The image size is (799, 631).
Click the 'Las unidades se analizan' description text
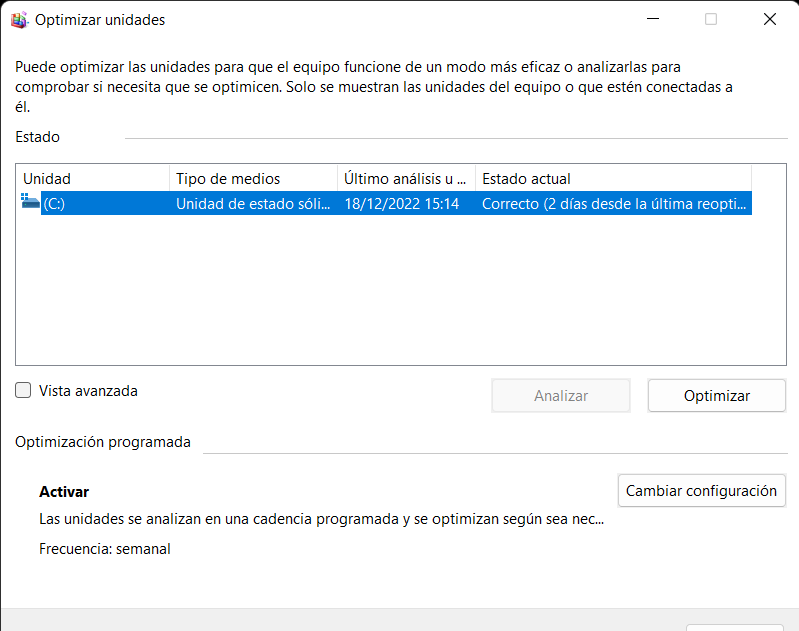pos(322,519)
